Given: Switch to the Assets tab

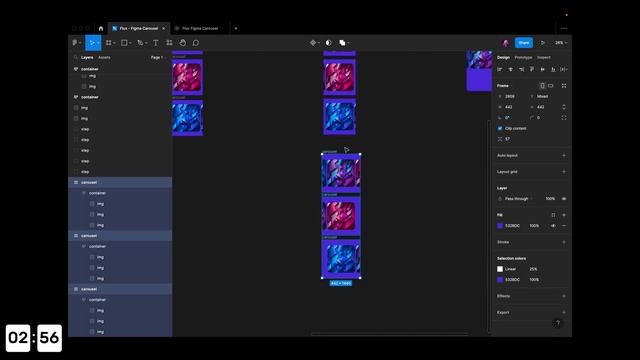Looking at the screenshot, I should pyautogui.click(x=104, y=58).
